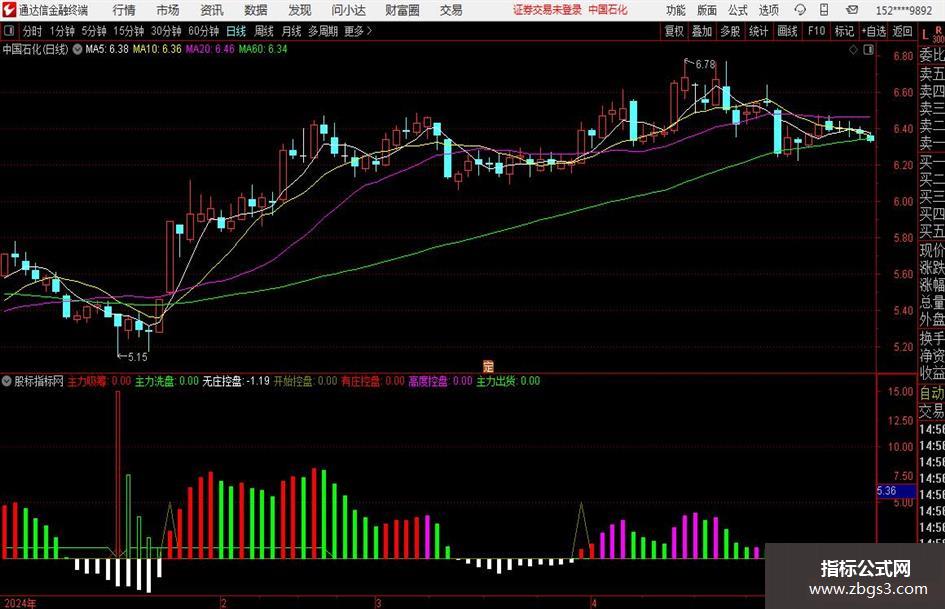This screenshot has width=945, height=609.
Task: Switch to the 60分钟 period tab
Action: point(204,31)
